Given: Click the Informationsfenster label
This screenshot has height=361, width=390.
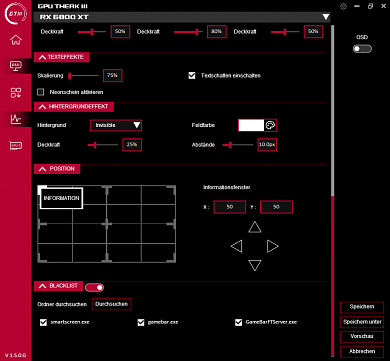Looking at the screenshot, I should point(226,188).
